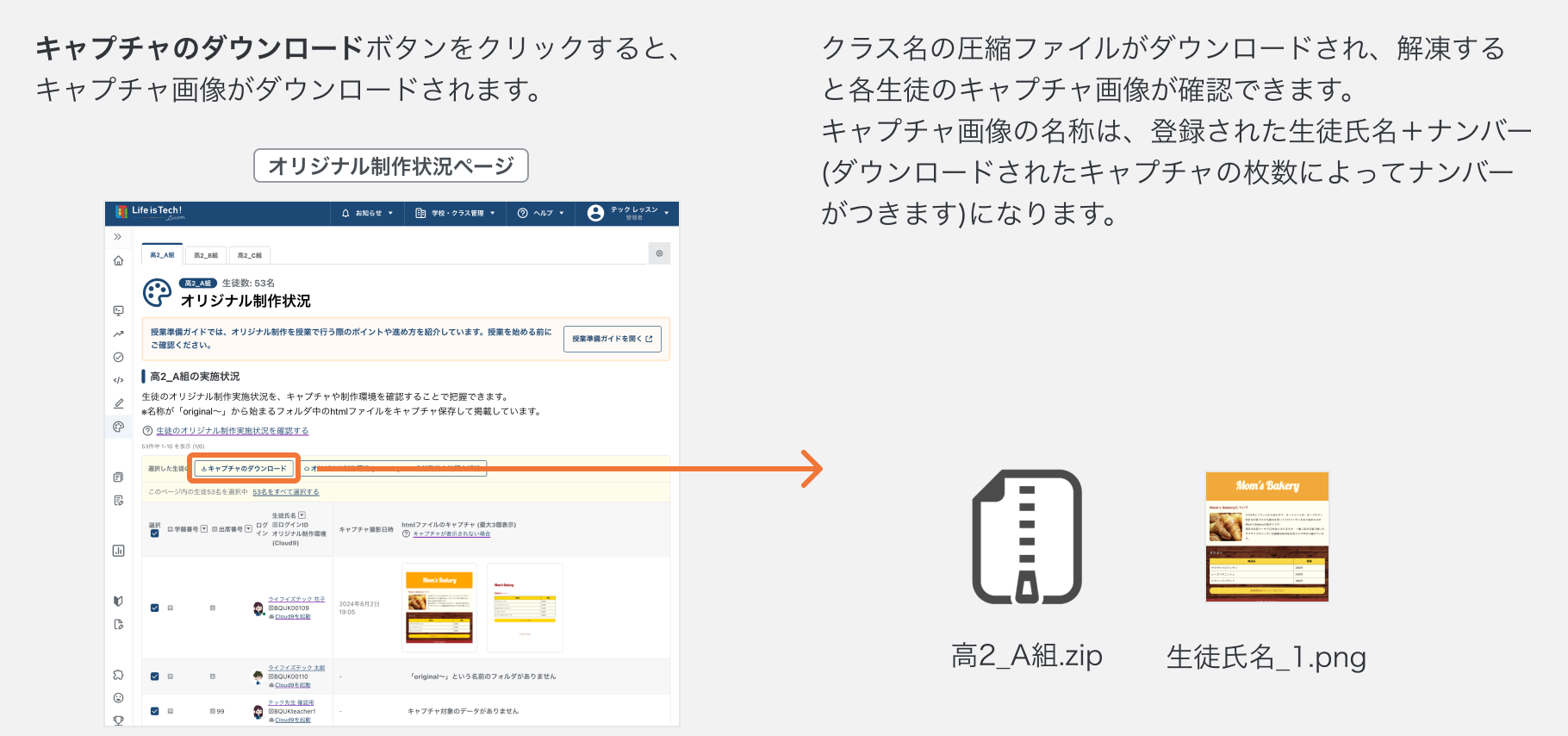Open the monitor/terminal icon in the sidebar
Image resolution: width=1568 pixels, height=736 pixels.
pos(118,310)
